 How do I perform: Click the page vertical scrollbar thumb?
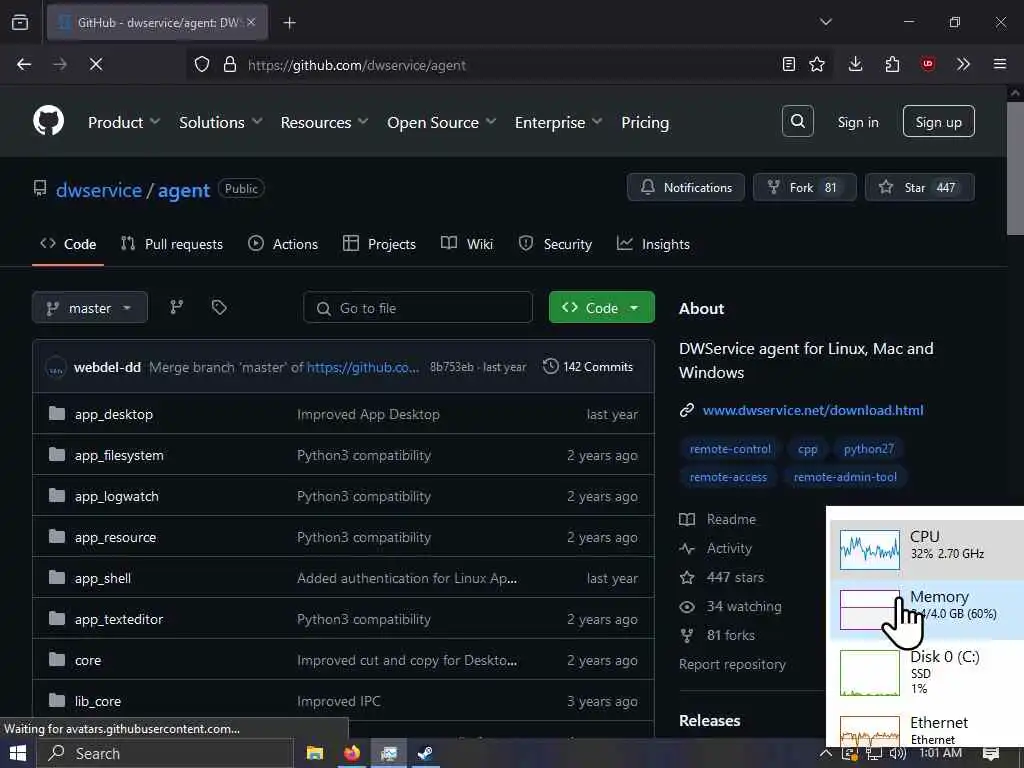pyautogui.click(x=1015, y=167)
